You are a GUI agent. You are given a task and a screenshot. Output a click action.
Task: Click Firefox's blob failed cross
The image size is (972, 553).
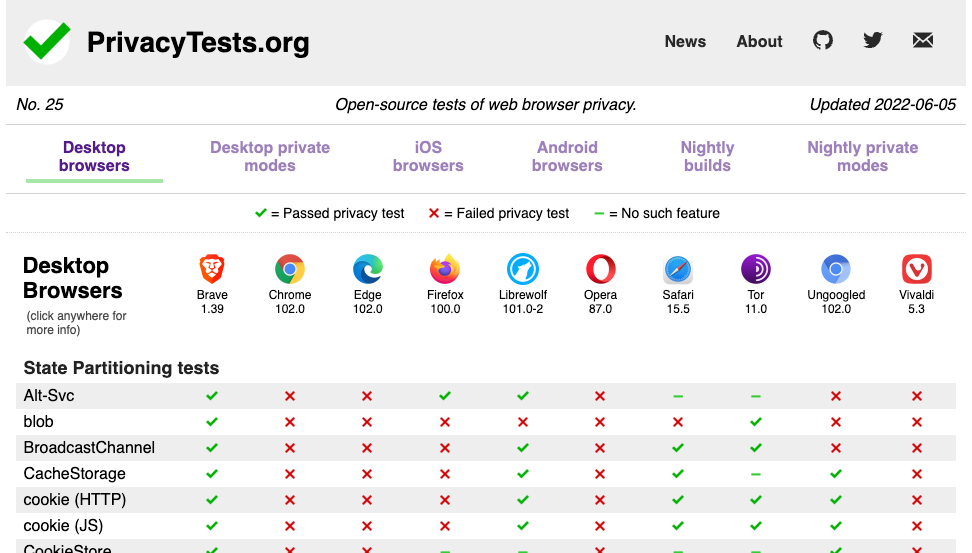[445, 422]
